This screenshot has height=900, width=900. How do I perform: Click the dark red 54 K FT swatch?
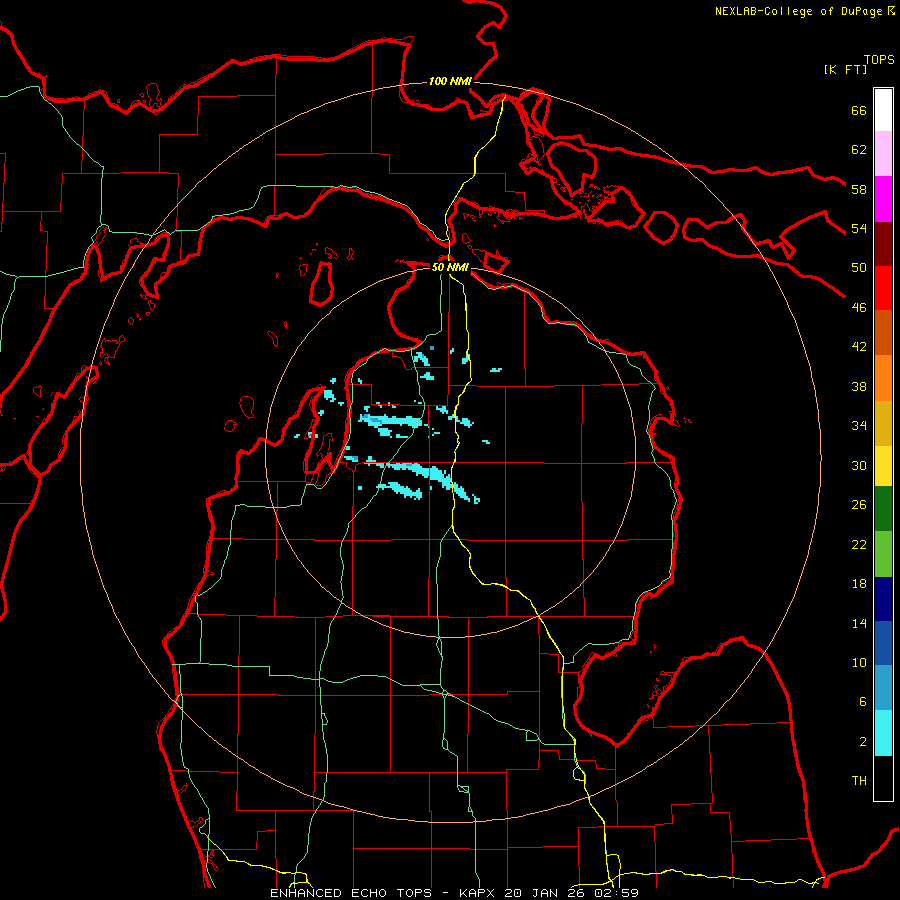(883, 243)
